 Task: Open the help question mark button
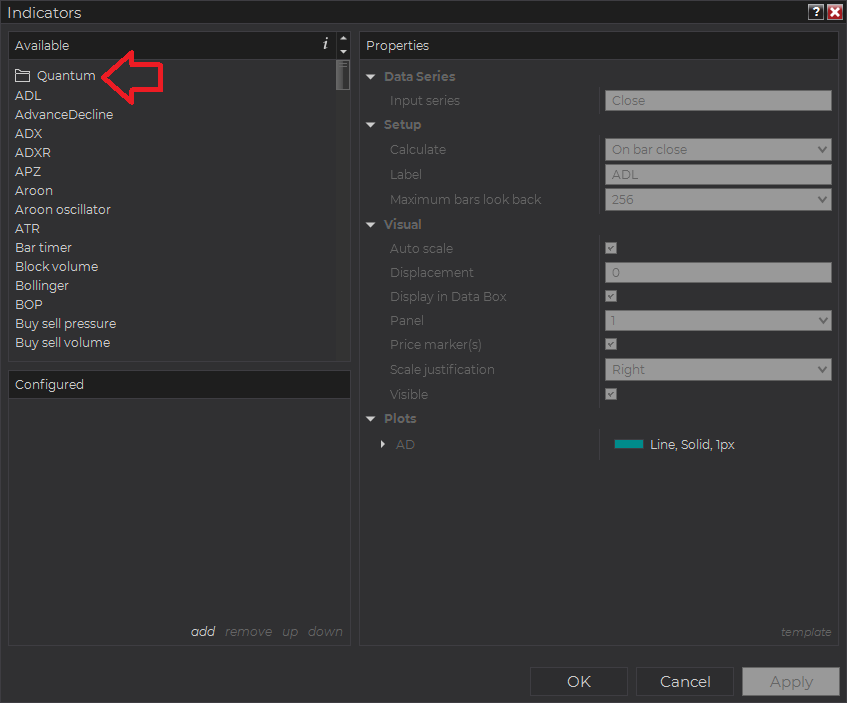(816, 12)
